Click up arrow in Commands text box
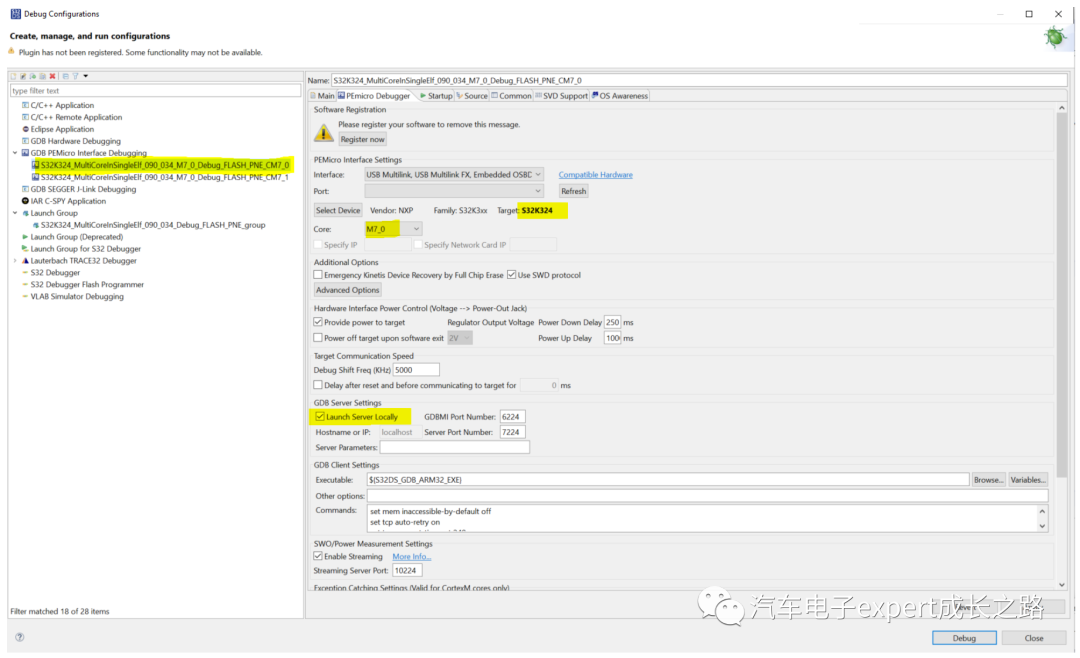The image size is (1080, 658). pos(1042,512)
